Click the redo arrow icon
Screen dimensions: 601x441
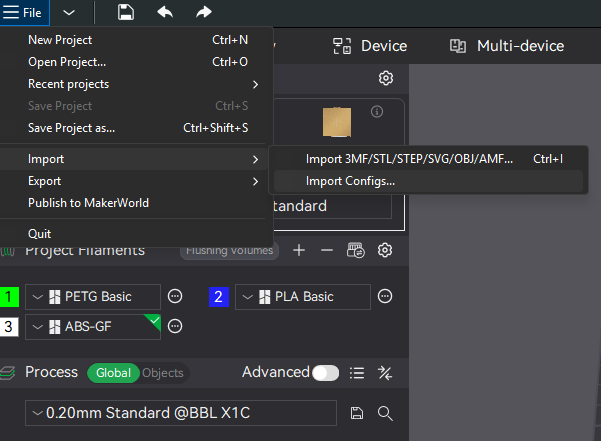(x=203, y=12)
